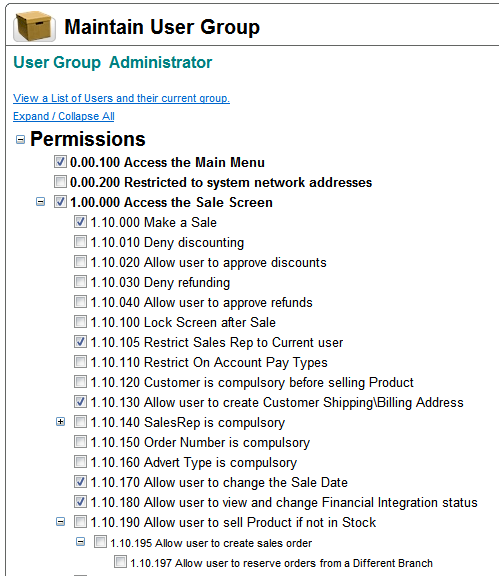Image resolution: width=499 pixels, height=576 pixels.
Task: Tick the 1.10.010 Deny discounting checkbox
Action: (x=80, y=242)
